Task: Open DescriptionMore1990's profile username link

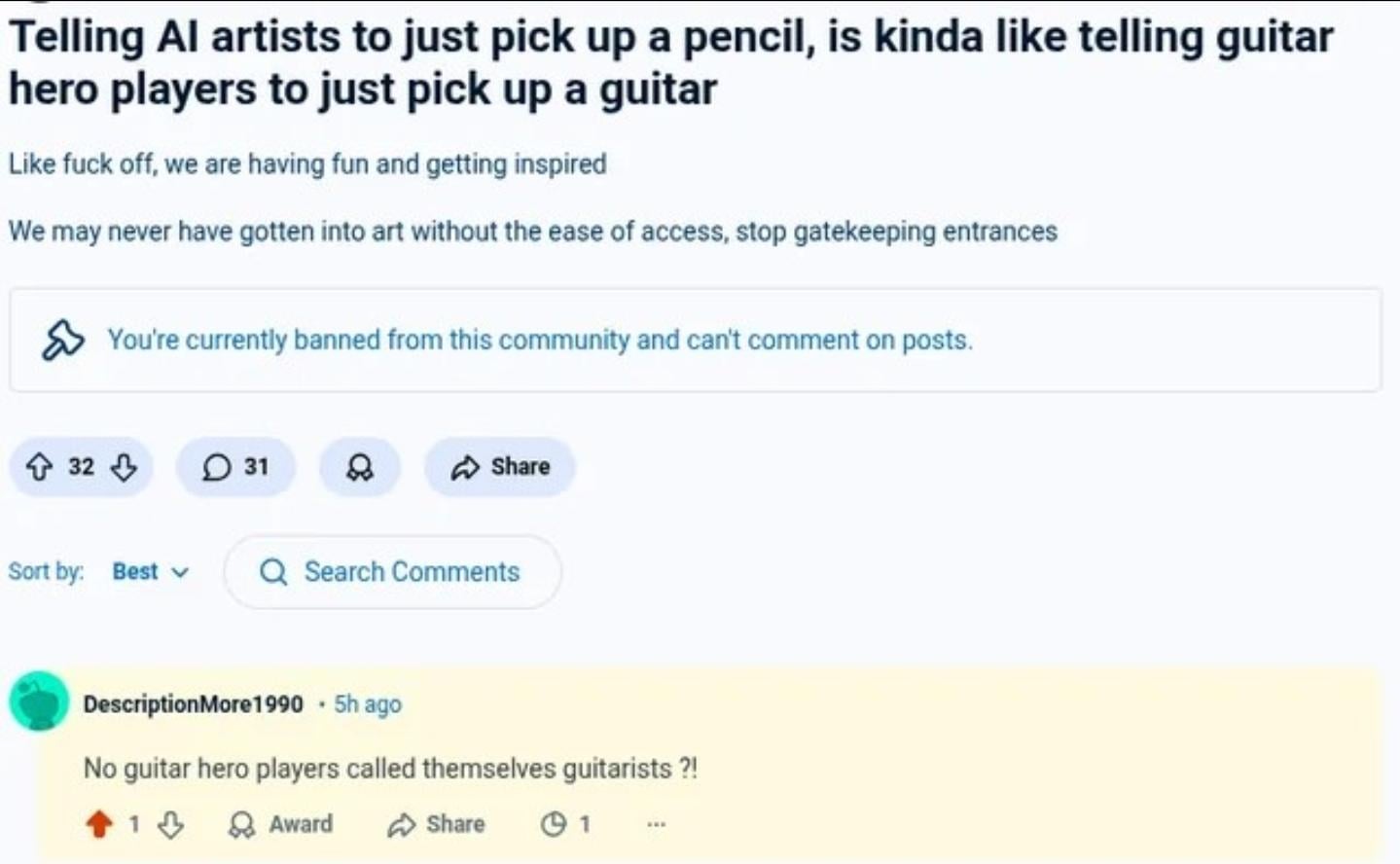Action: (193, 704)
